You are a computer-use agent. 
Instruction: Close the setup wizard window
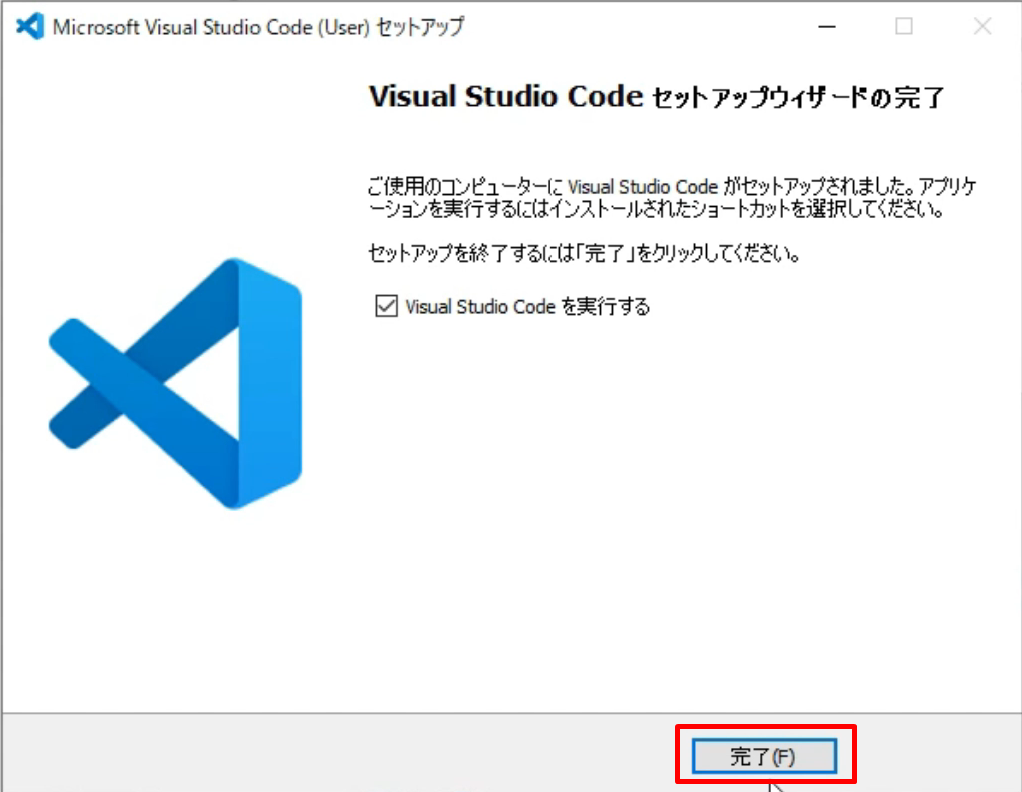pyautogui.click(x=982, y=27)
